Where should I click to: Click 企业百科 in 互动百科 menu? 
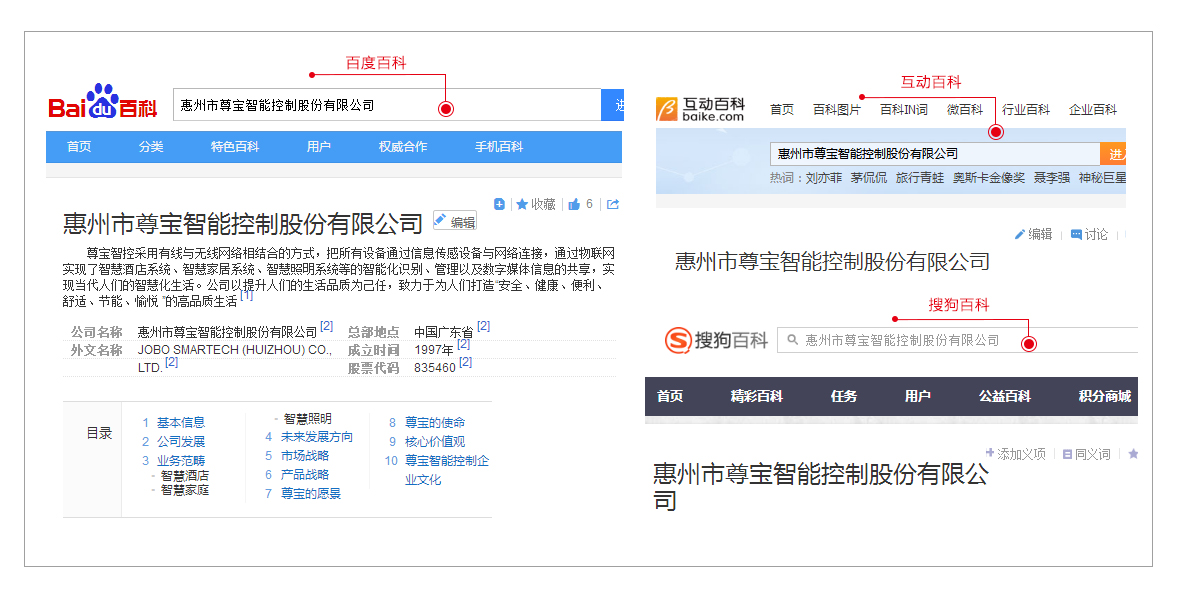click(1093, 110)
